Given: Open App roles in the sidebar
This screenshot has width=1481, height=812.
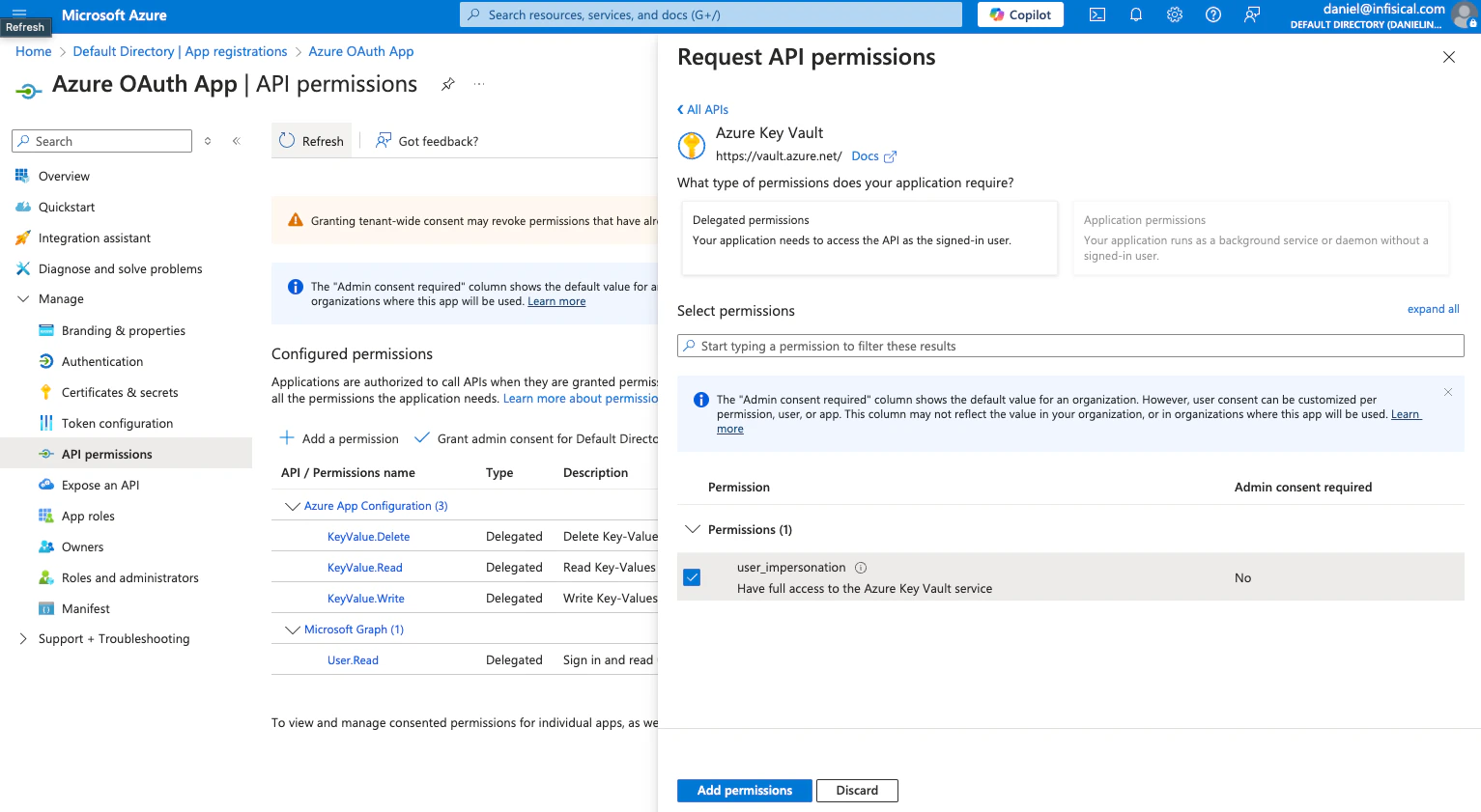Looking at the screenshot, I should tap(88, 516).
